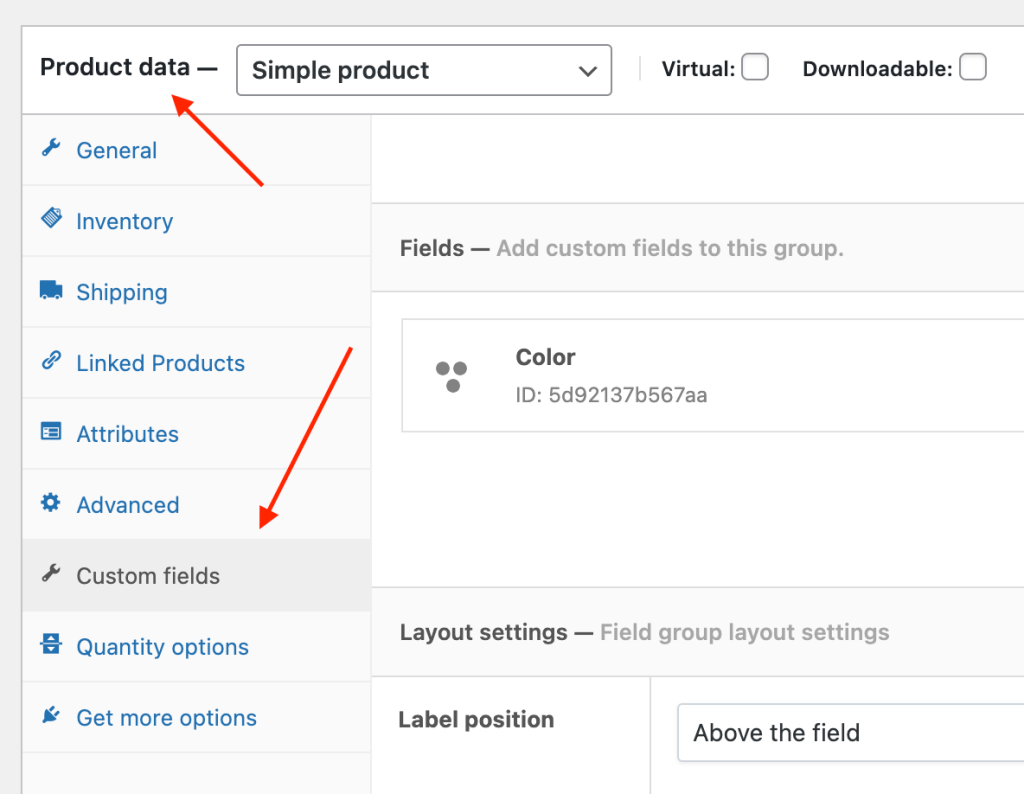Select the General wrench icon
The width and height of the screenshot is (1024, 794).
click(x=53, y=150)
